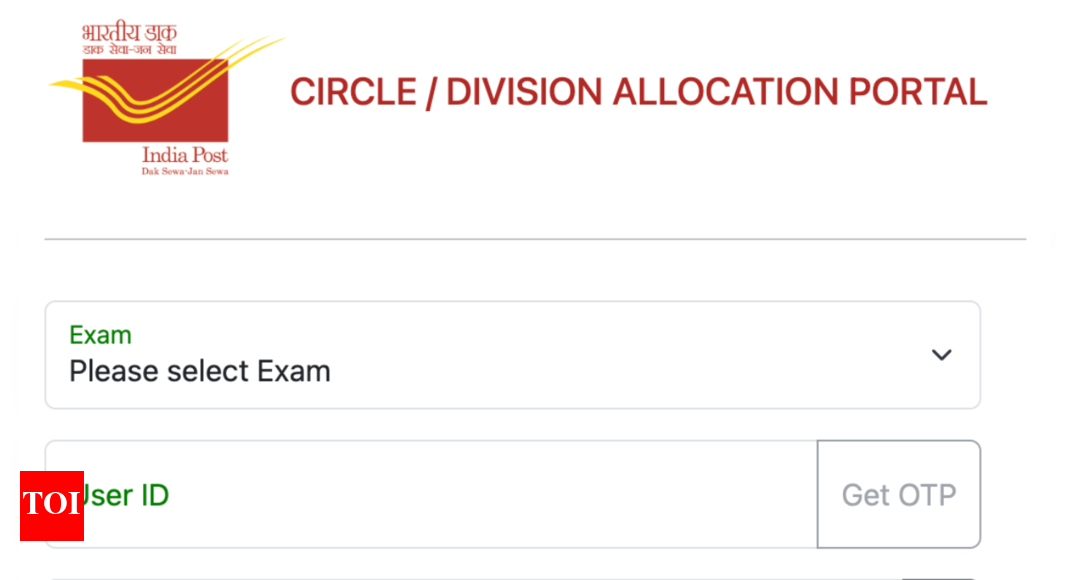Click the word 'CIRCLE' in the title
1069x580 pixels.
tap(353, 92)
